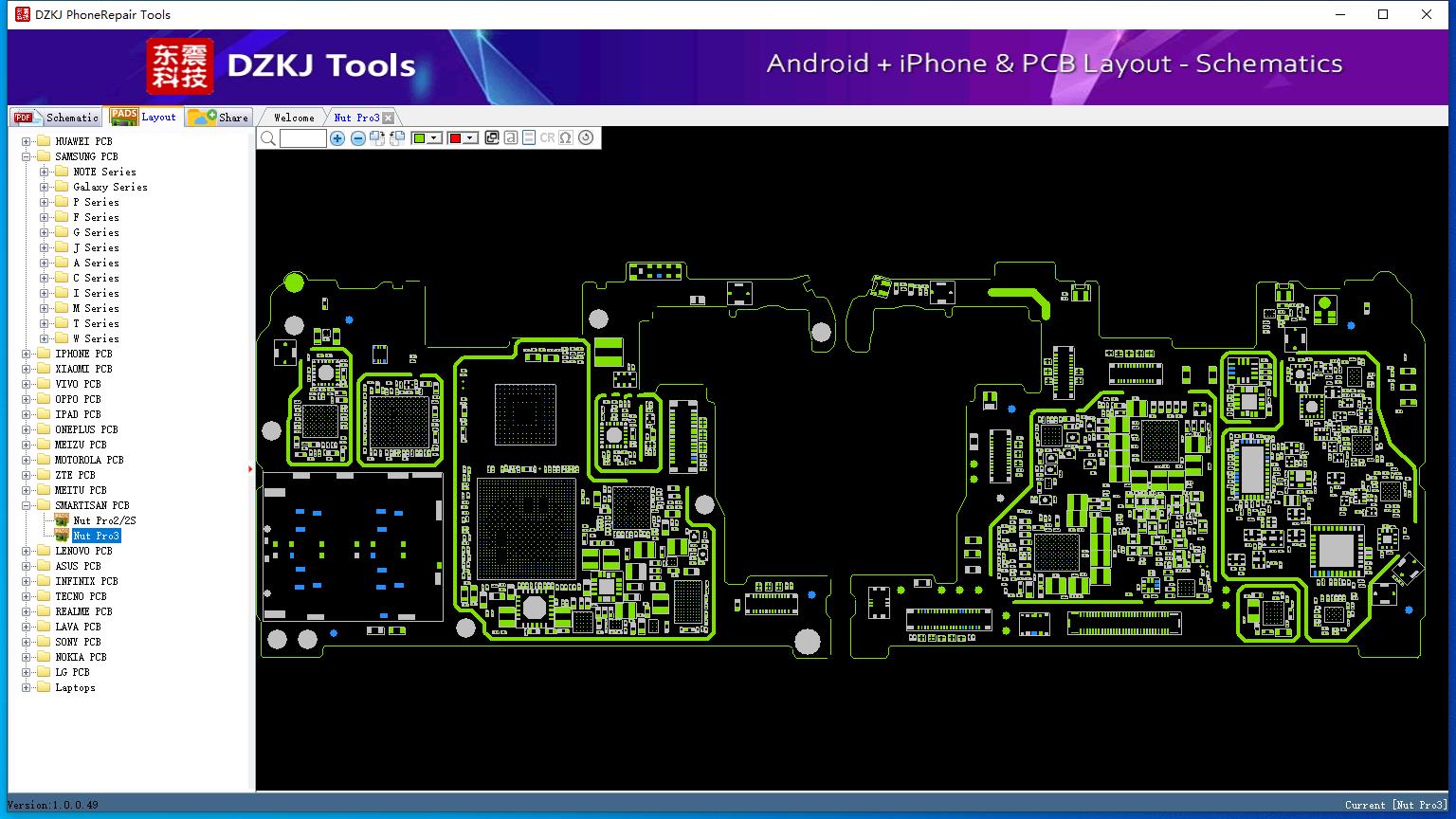Click the 'Current [Nut Pro3]' status text
This screenshot has height=819, width=1456.
coord(1396,805)
